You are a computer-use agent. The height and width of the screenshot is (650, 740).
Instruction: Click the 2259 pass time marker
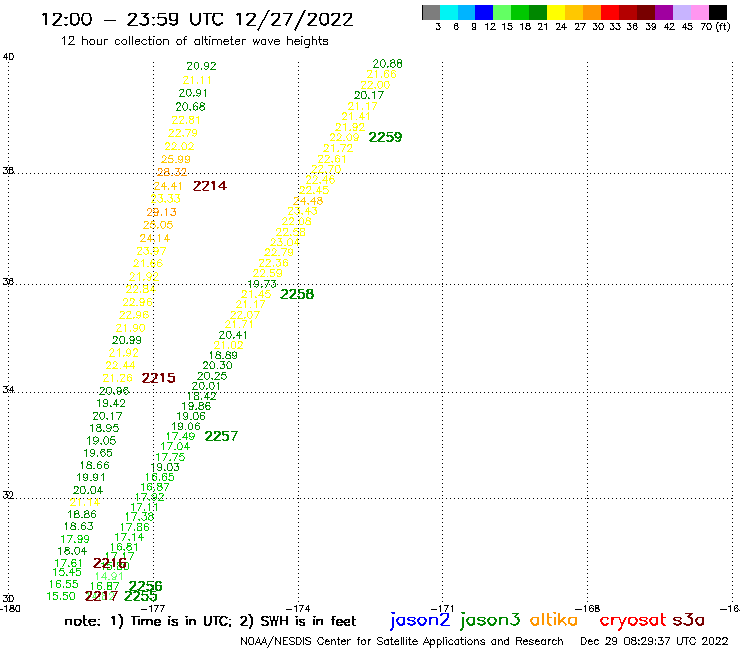click(385, 137)
